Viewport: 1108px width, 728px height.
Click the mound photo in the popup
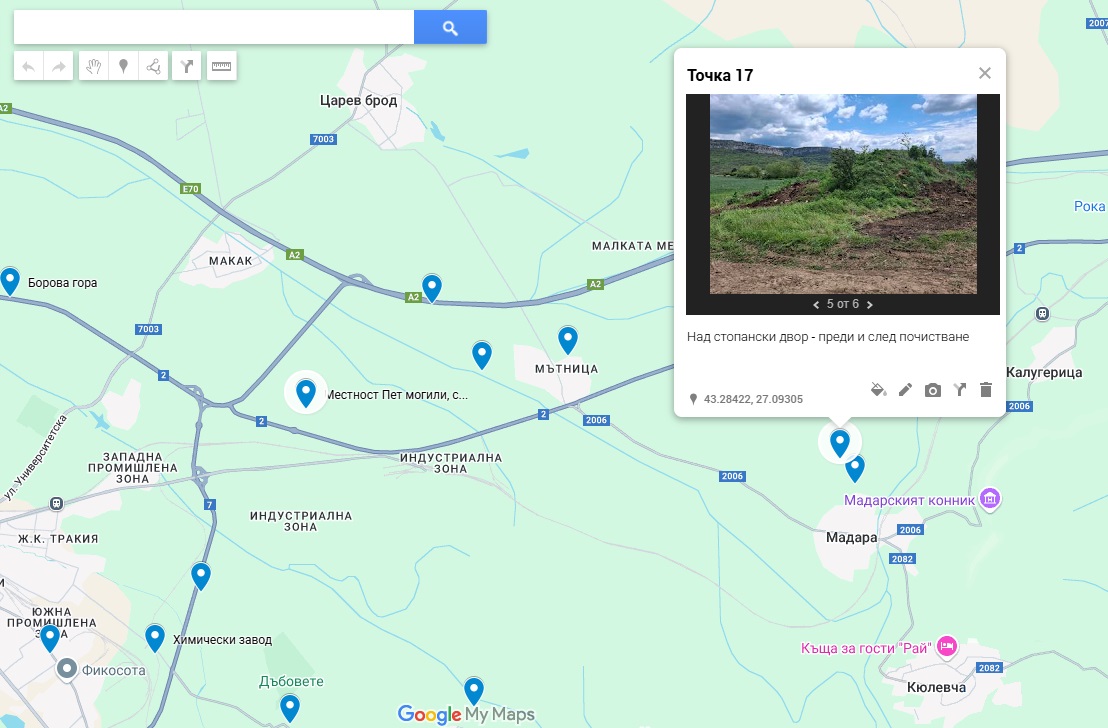[843, 194]
